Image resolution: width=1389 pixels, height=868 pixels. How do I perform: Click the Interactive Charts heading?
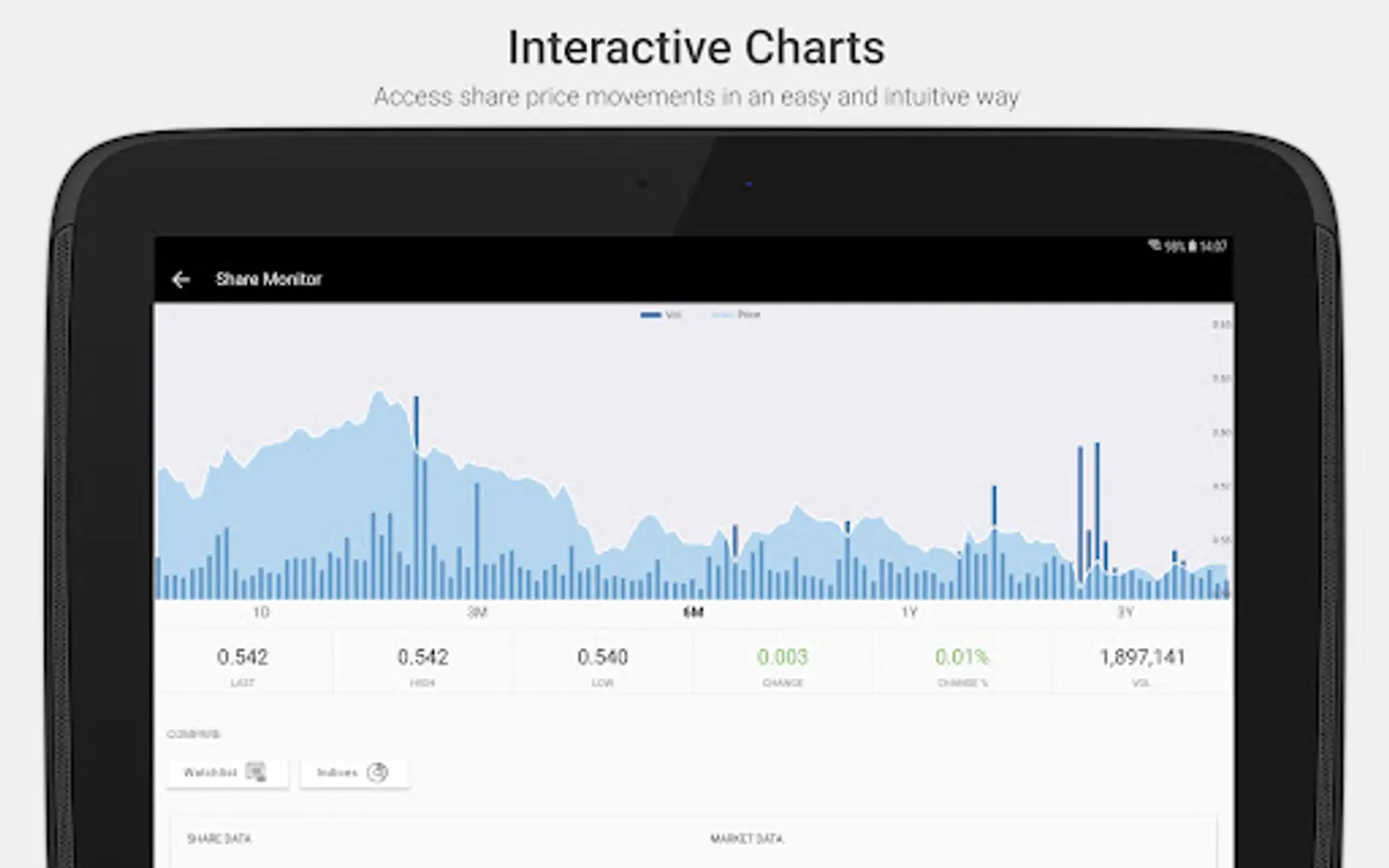tap(695, 47)
